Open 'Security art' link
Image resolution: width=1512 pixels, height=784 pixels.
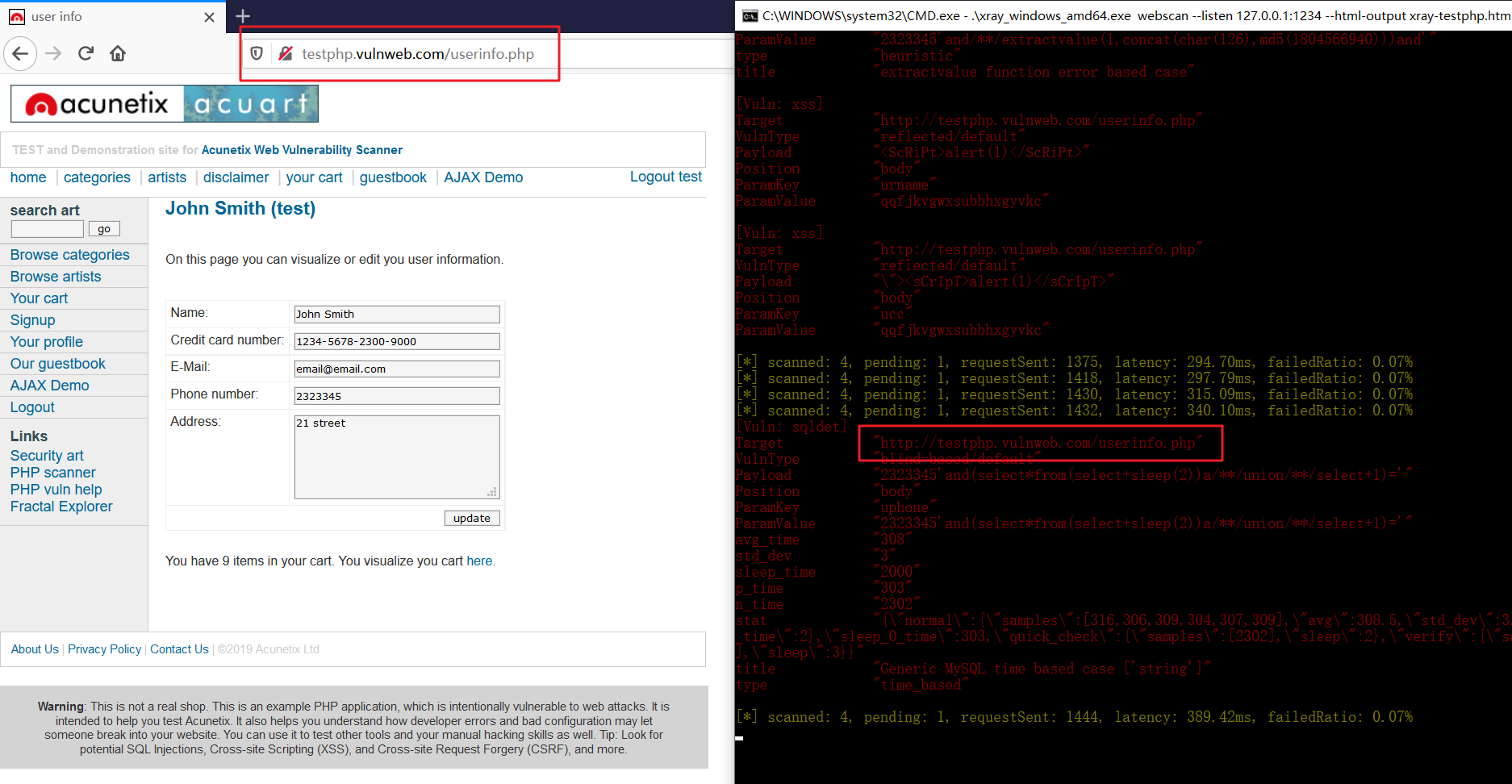[47, 456]
